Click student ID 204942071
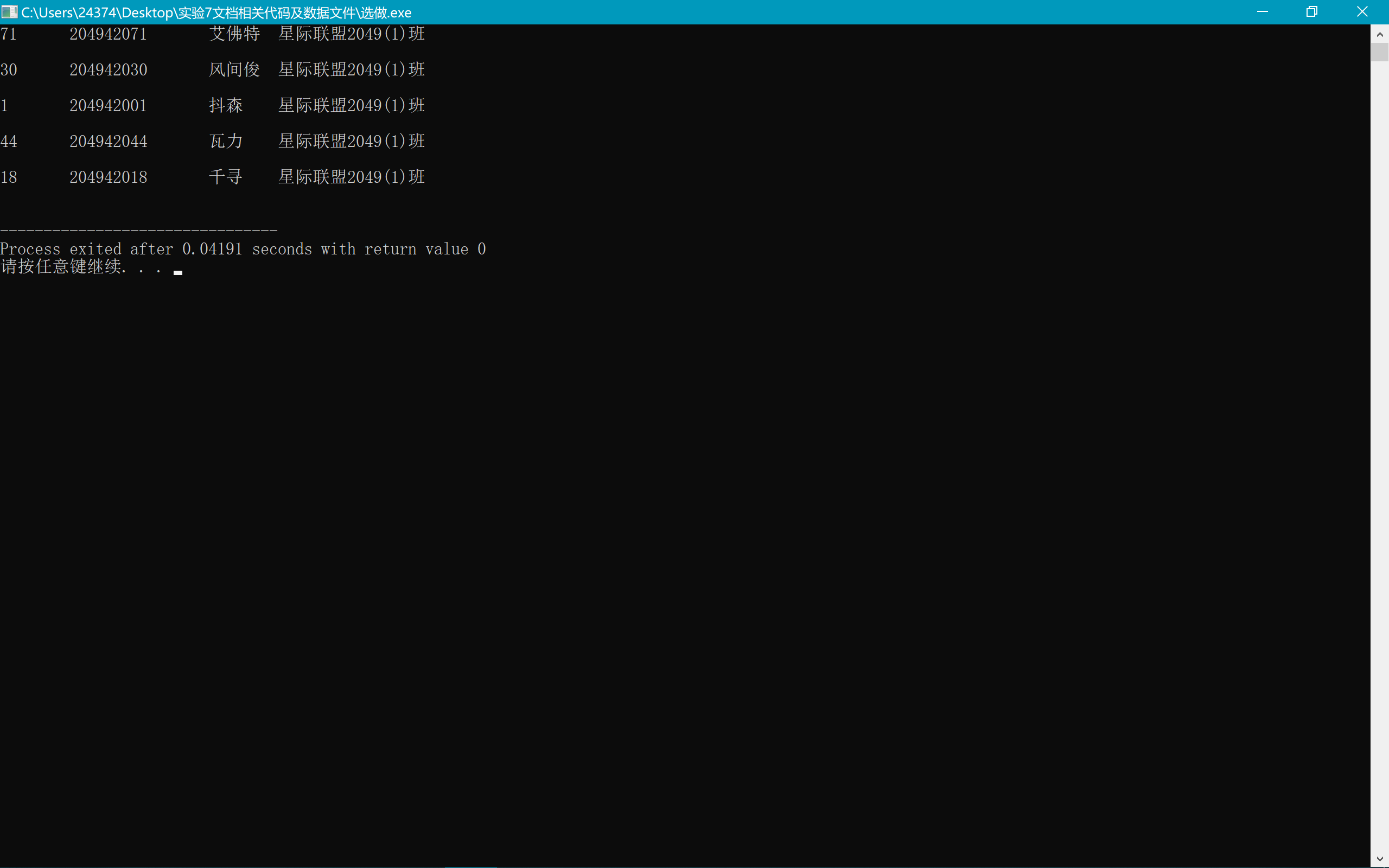This screenshot has height=868, width=1389. pyautogui.click(x=108, y=34)
